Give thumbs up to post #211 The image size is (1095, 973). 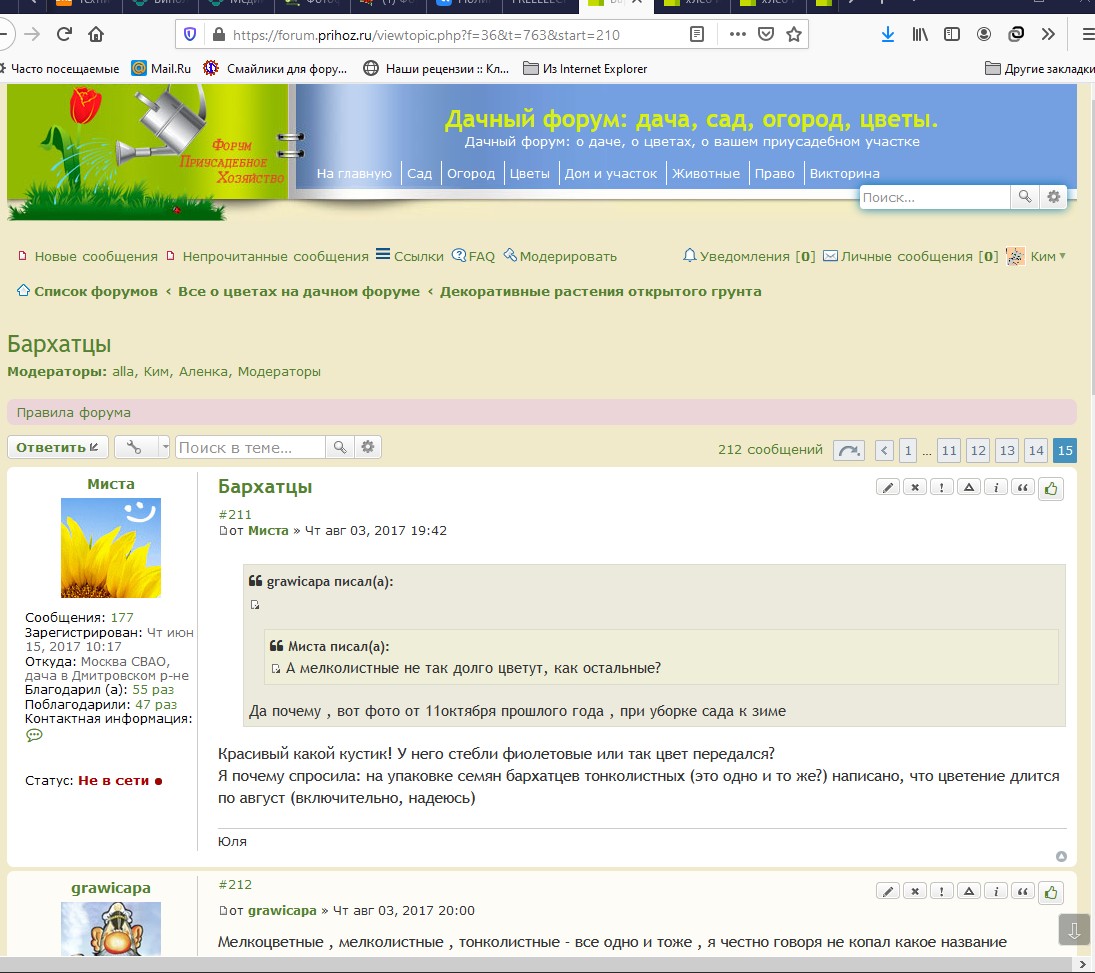coord(1051,488)
